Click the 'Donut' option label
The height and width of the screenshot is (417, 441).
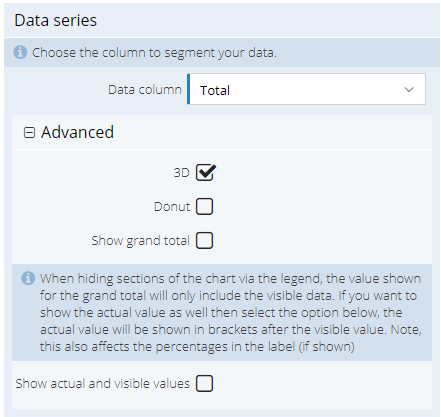click(x=172, y=207)
